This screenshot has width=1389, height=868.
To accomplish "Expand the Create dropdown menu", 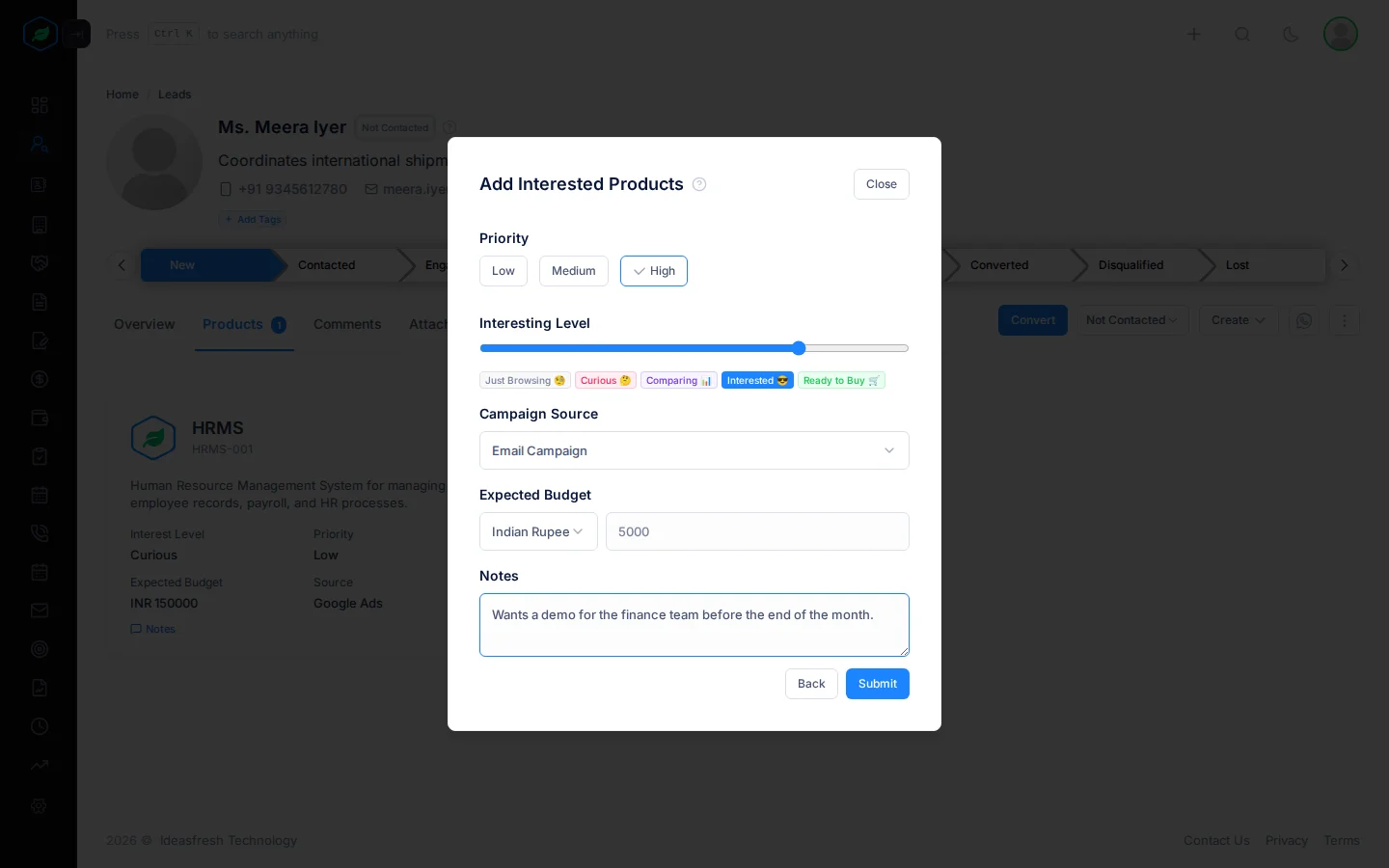I will coord(1239,320).
